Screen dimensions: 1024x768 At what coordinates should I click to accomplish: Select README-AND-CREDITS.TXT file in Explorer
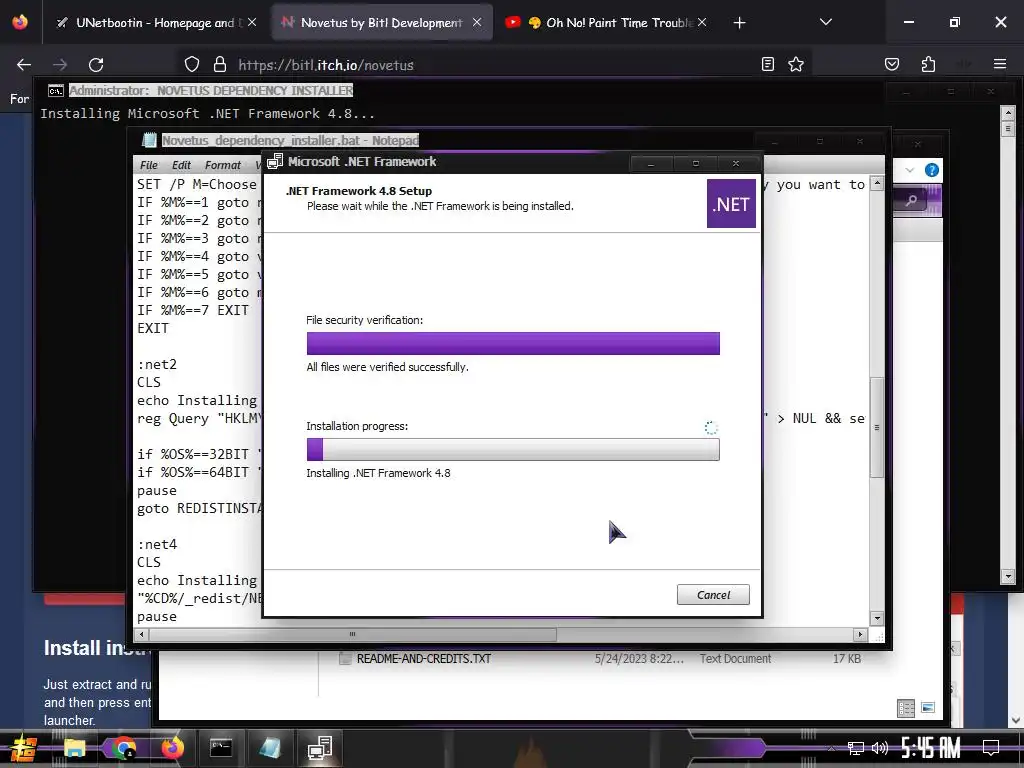423,658
